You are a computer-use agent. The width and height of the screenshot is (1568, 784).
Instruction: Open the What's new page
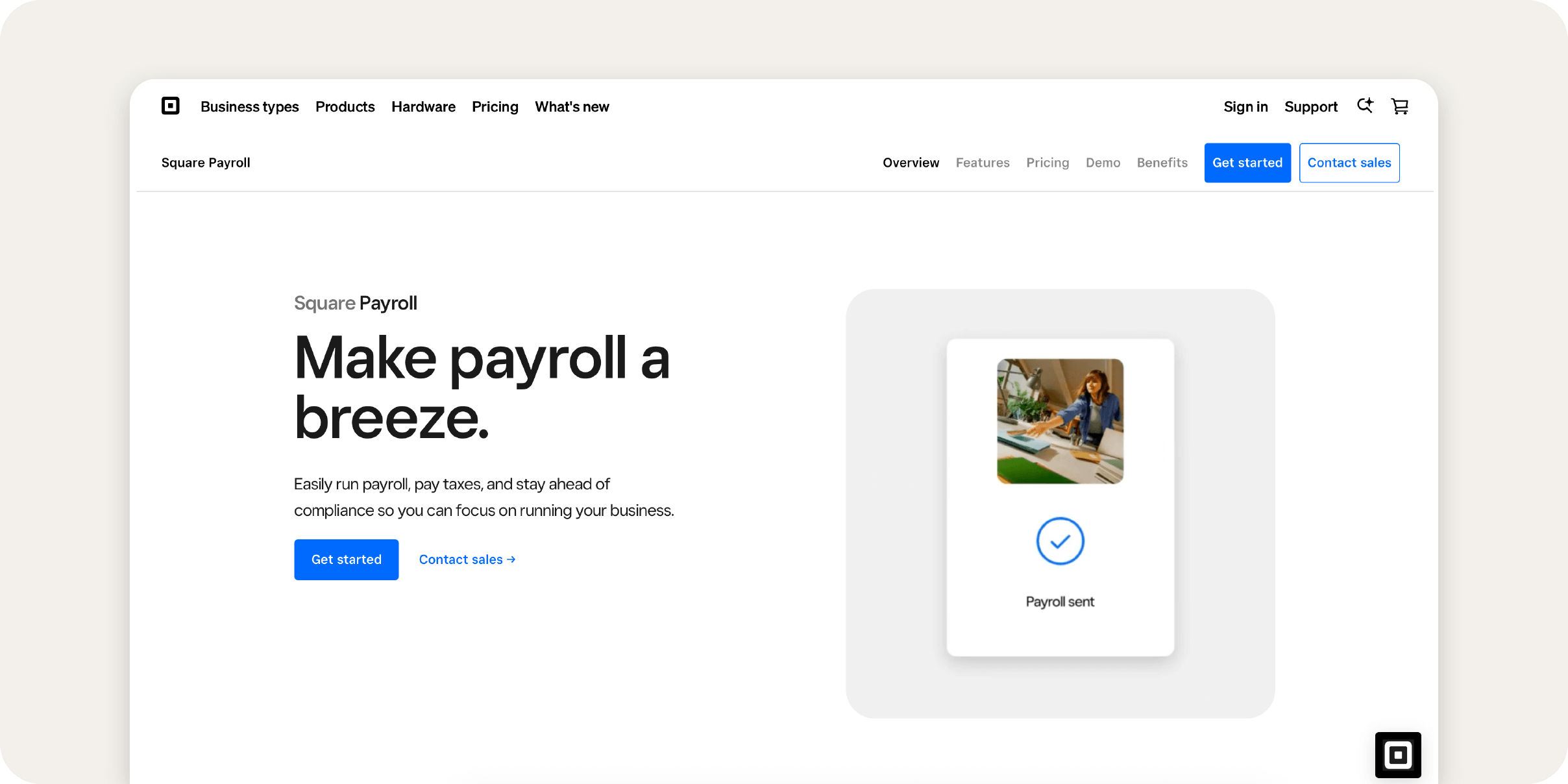[572, 106]
